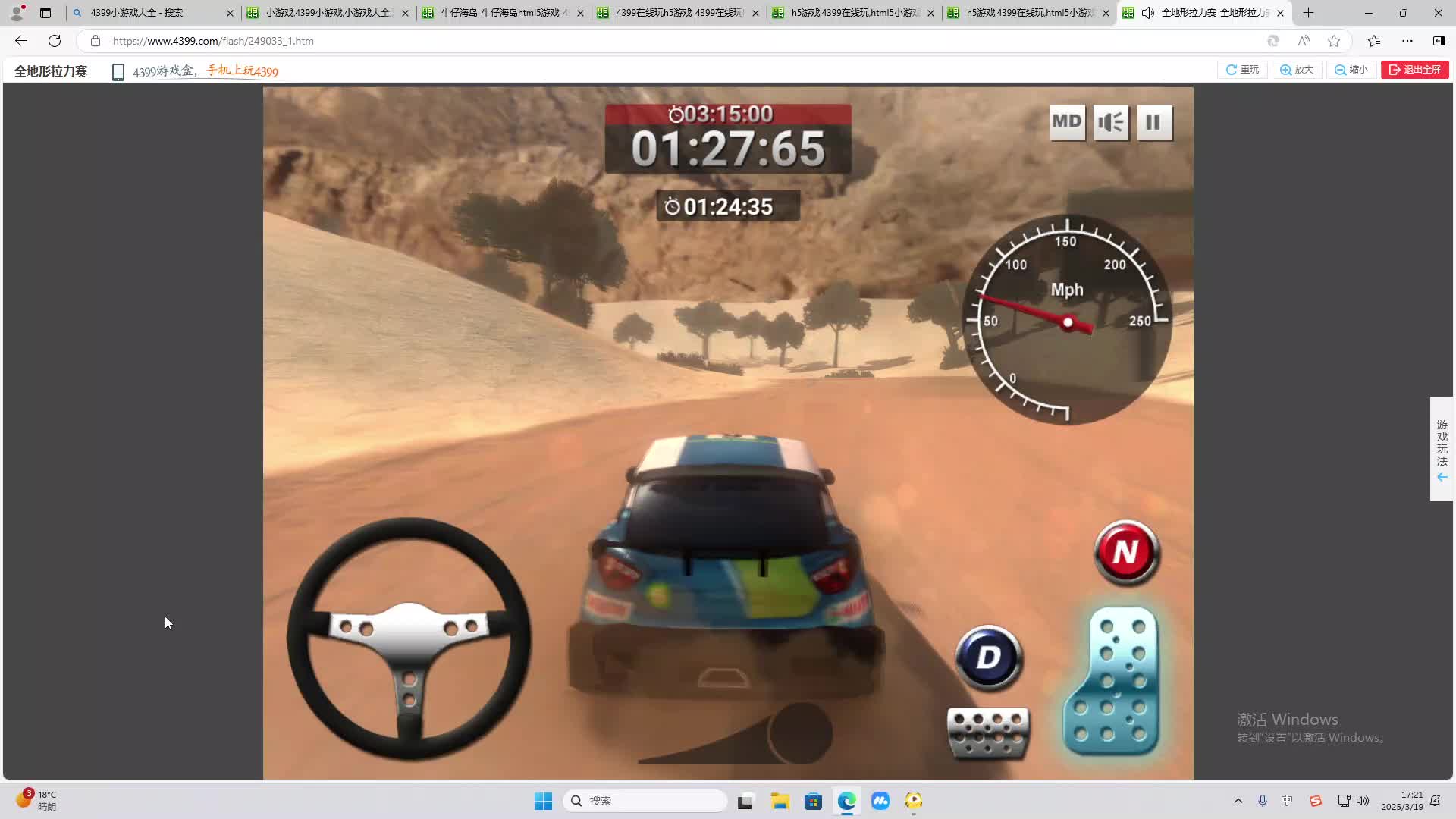
Task: Click the MD mode button
Action: click(x=1066, y=122)
